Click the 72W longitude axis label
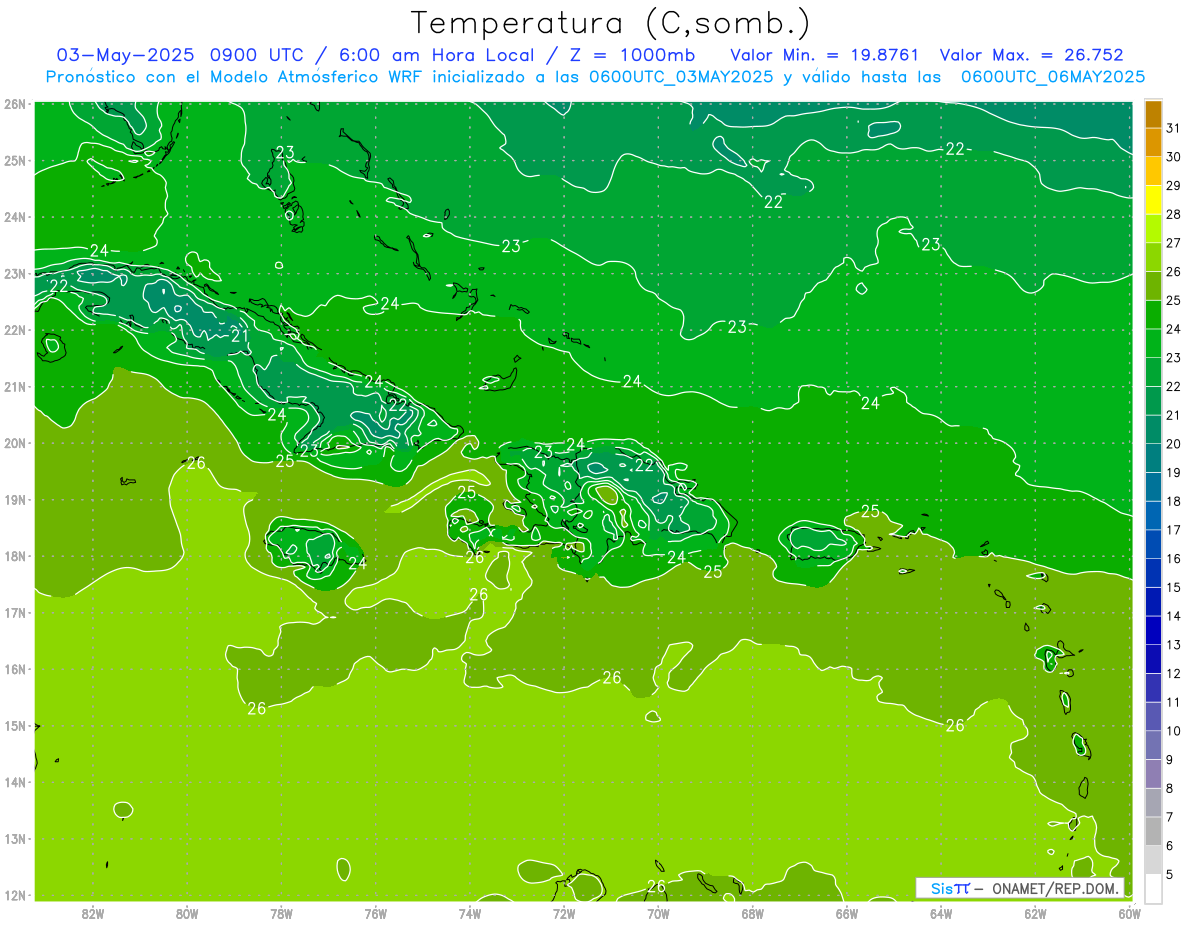This screenshot has height=927, width=1200. [x=564, y=912]
